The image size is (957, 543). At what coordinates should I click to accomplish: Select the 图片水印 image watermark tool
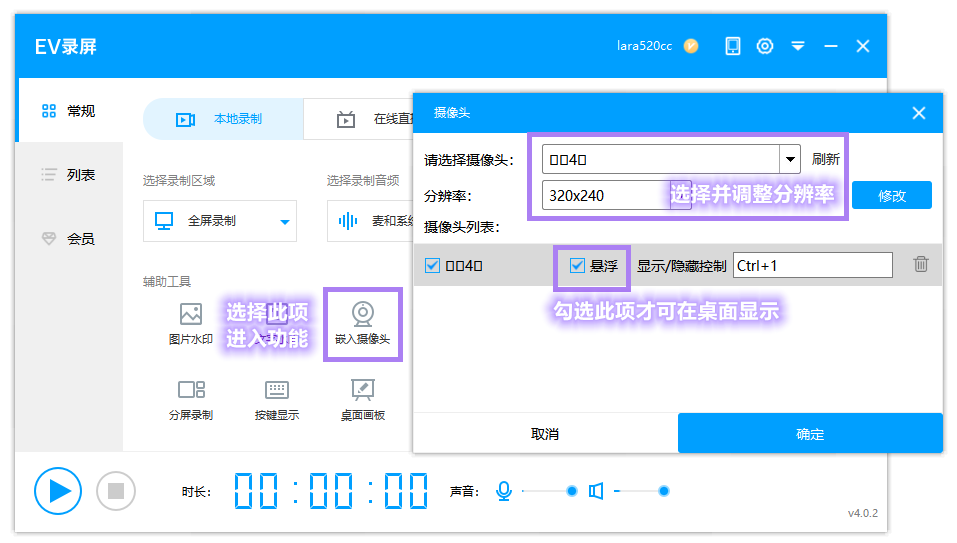(190, 324)
